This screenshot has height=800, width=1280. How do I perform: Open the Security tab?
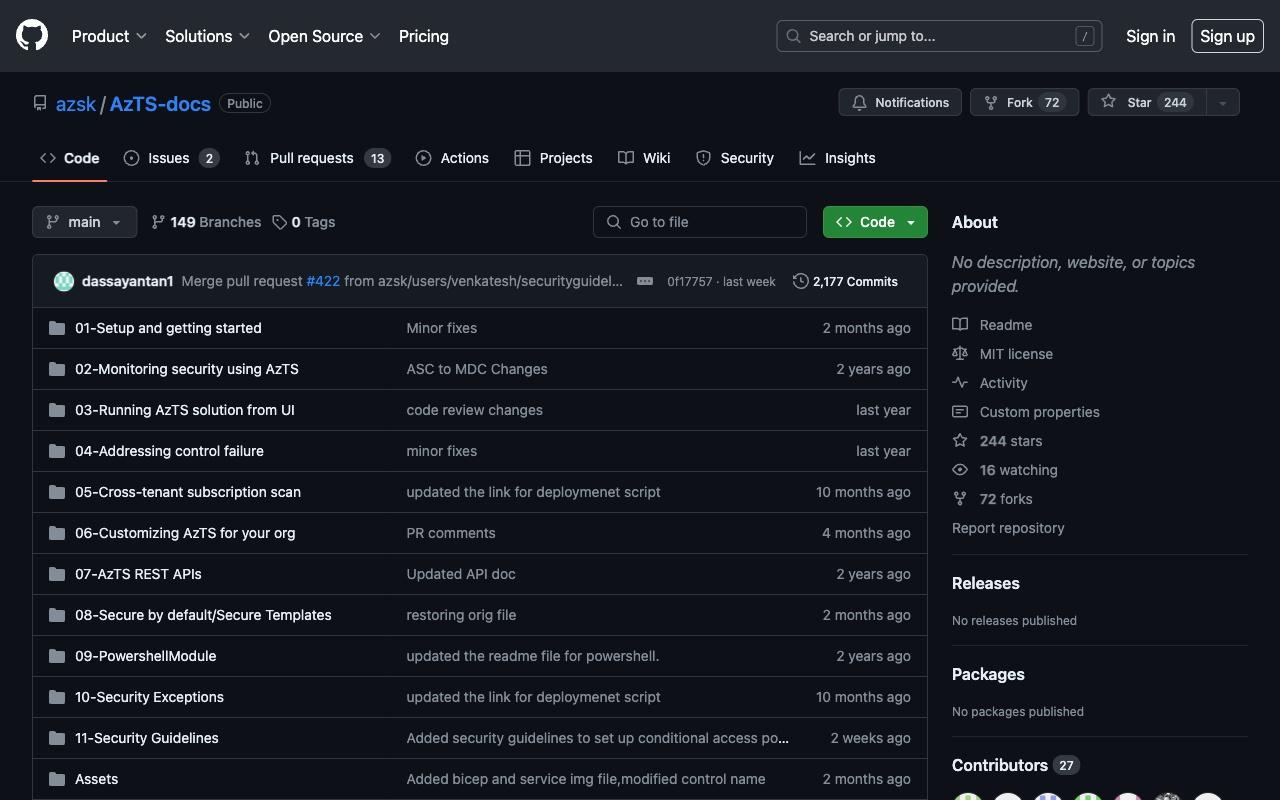[734, 158]
